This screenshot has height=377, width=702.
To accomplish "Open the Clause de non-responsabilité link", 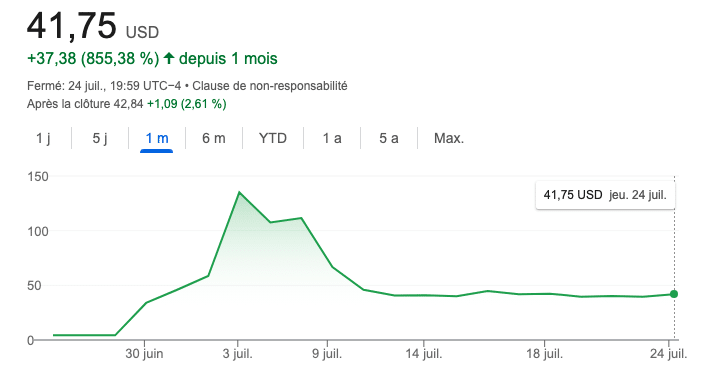I will pos(270,86).
